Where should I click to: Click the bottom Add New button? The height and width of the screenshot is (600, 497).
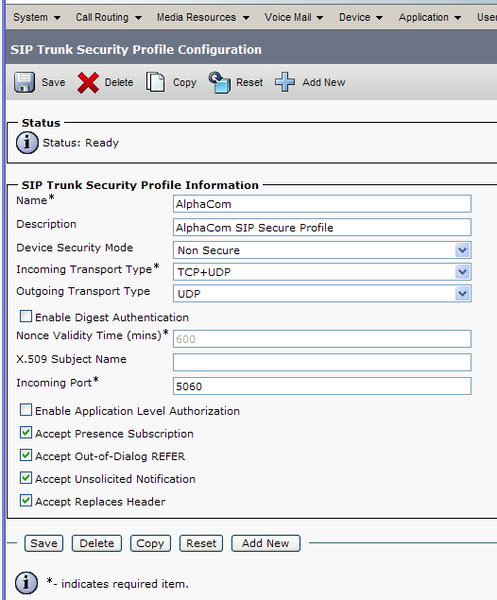tap(266, 543)
